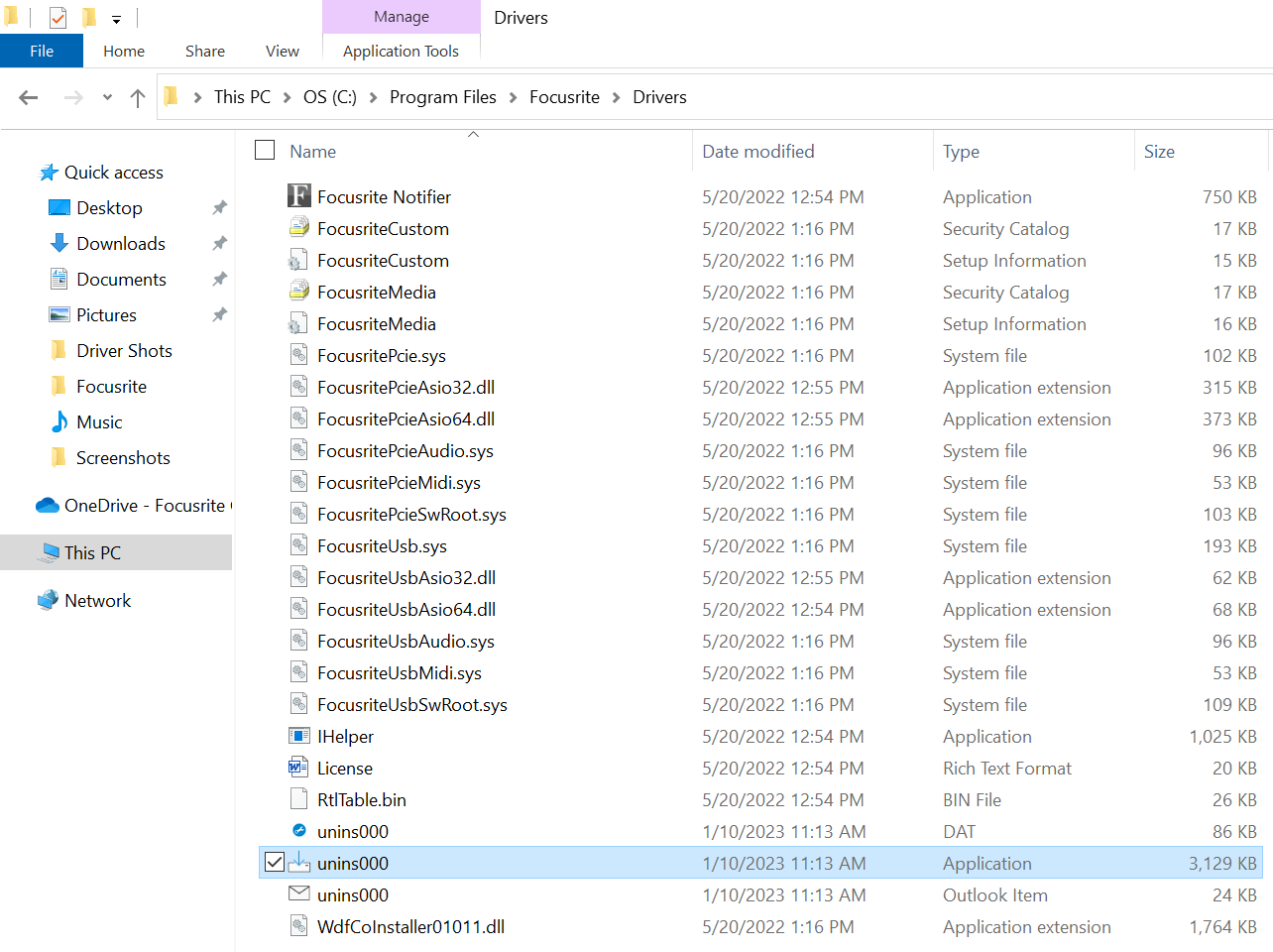The height and width of the screenshot is (952, 1273).
Task: Click the Focusrite Notifier application icon
Action: click(x=298, y=196)
